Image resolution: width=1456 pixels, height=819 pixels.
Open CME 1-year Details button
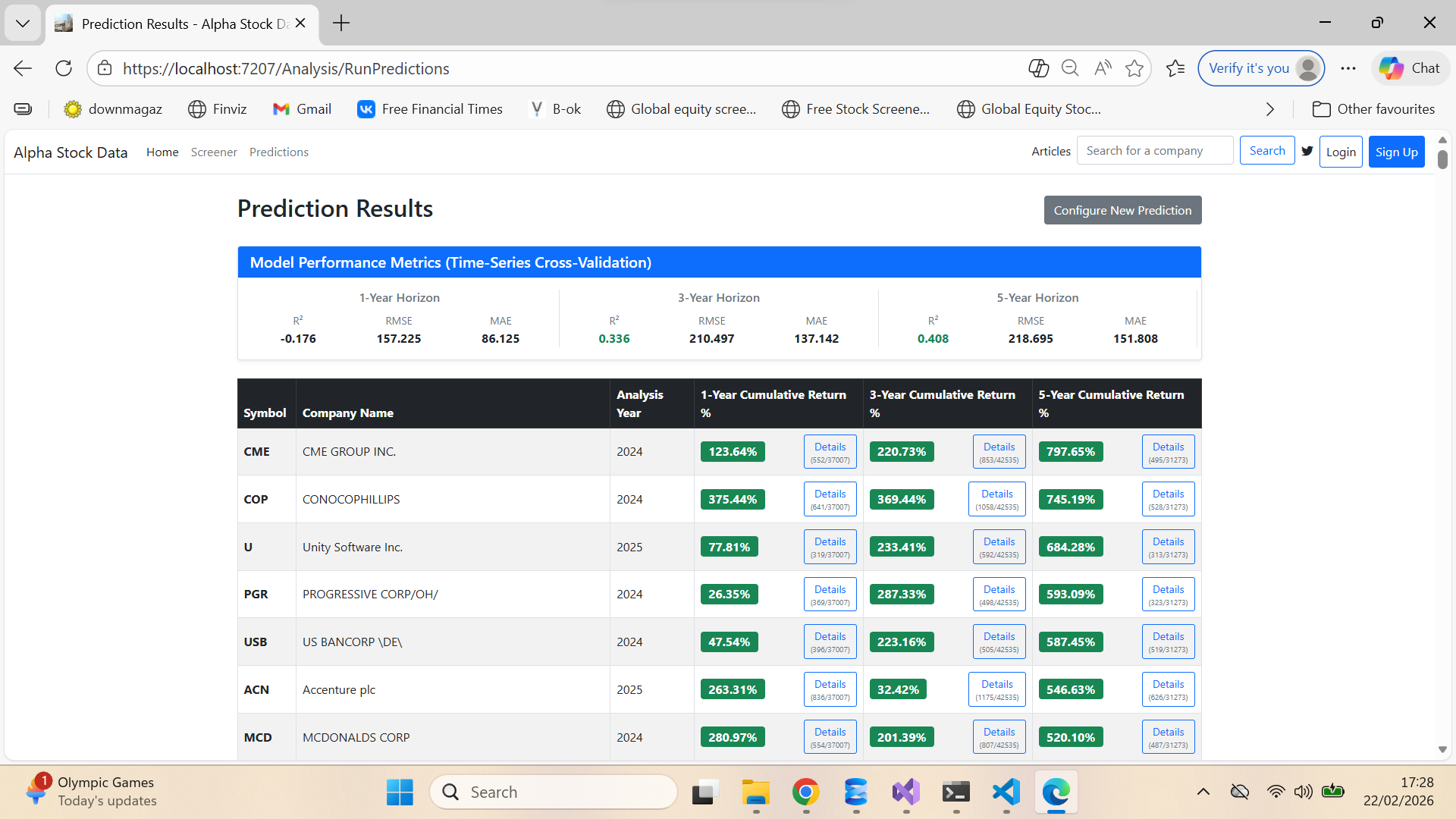[830, 452]
